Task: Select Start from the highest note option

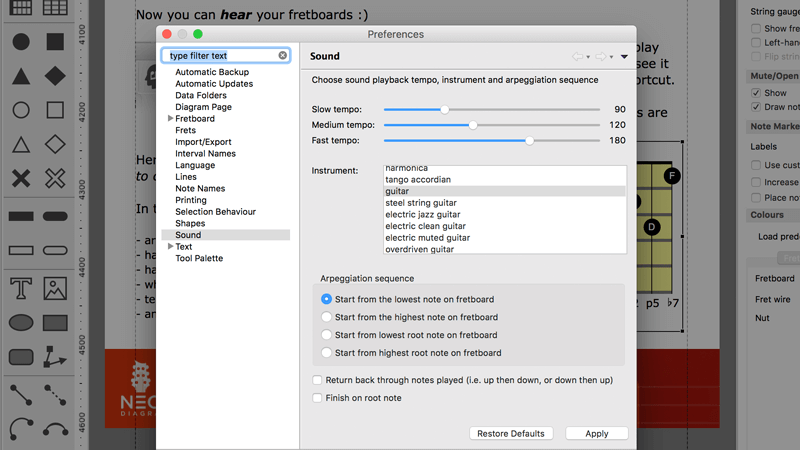Action: [326, 317]
